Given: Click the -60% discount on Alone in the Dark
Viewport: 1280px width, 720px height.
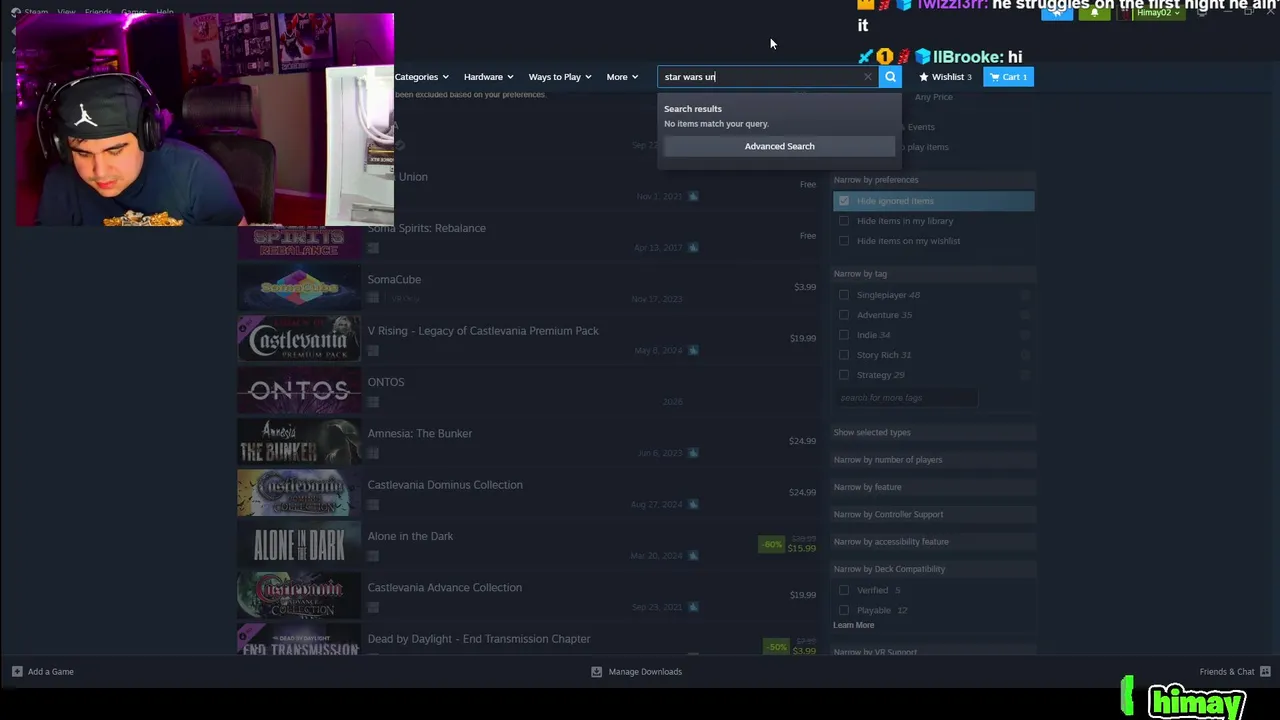Looking at the screenshot, I should tap(772, 545).
